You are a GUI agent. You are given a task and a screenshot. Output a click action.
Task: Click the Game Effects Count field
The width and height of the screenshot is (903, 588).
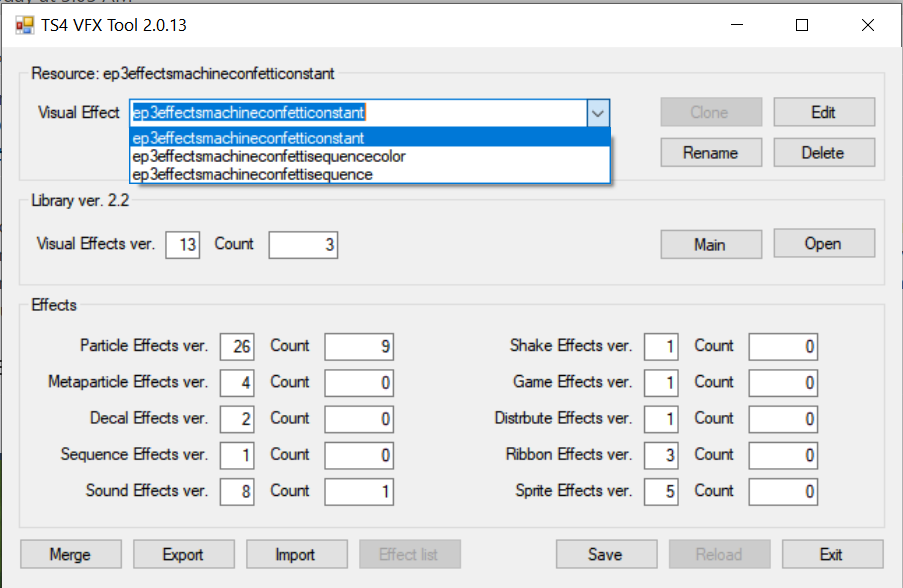pos(783,382)
